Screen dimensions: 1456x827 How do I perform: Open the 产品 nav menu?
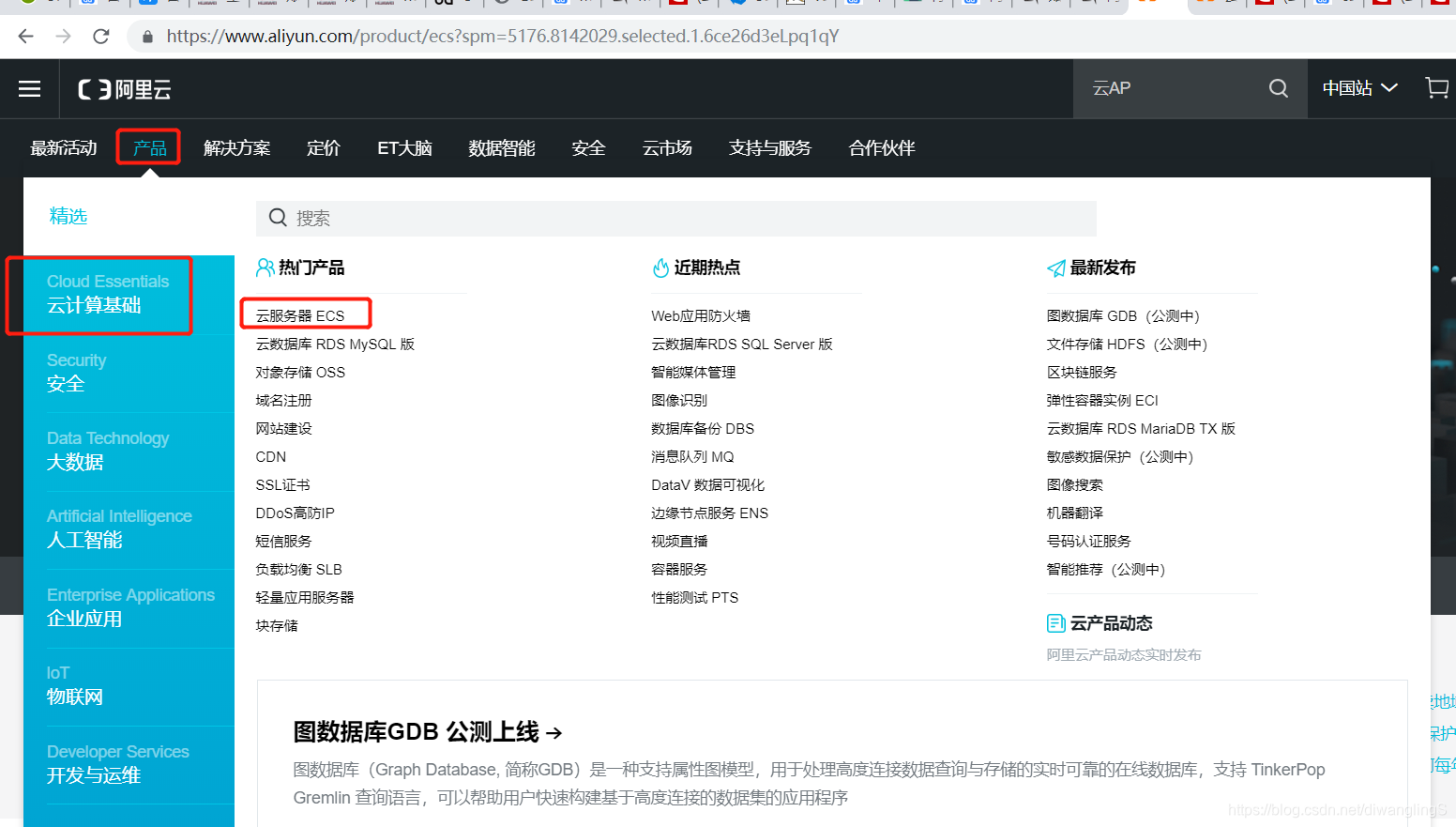[x=150, y=148]
